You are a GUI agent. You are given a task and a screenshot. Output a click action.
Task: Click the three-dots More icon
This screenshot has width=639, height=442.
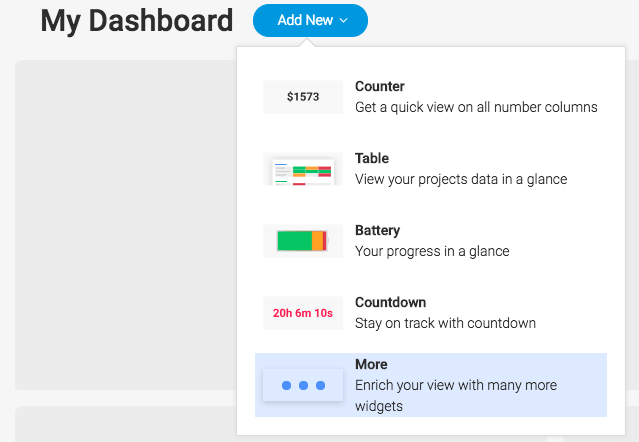[x=303, y=385]
